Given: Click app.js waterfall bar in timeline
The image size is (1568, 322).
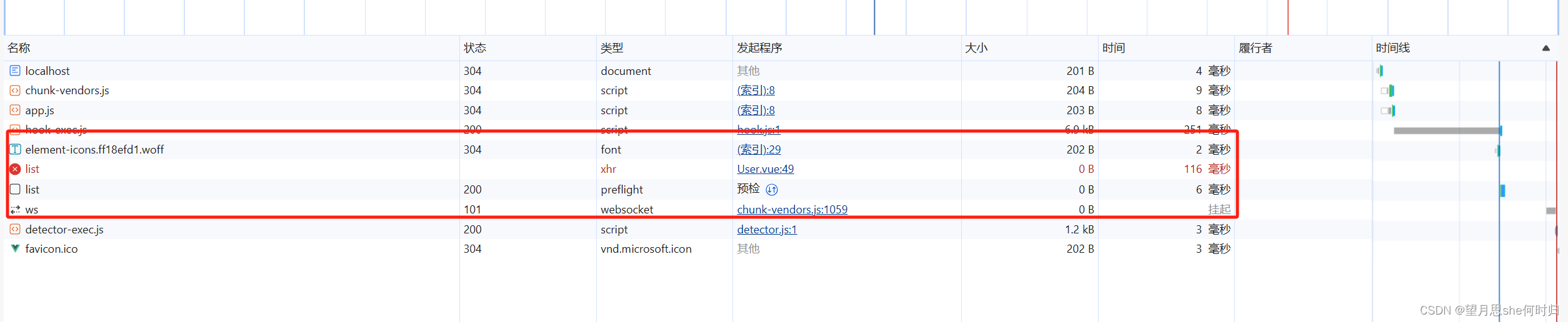Looking at the screenshot, I should coord(1388,110).
